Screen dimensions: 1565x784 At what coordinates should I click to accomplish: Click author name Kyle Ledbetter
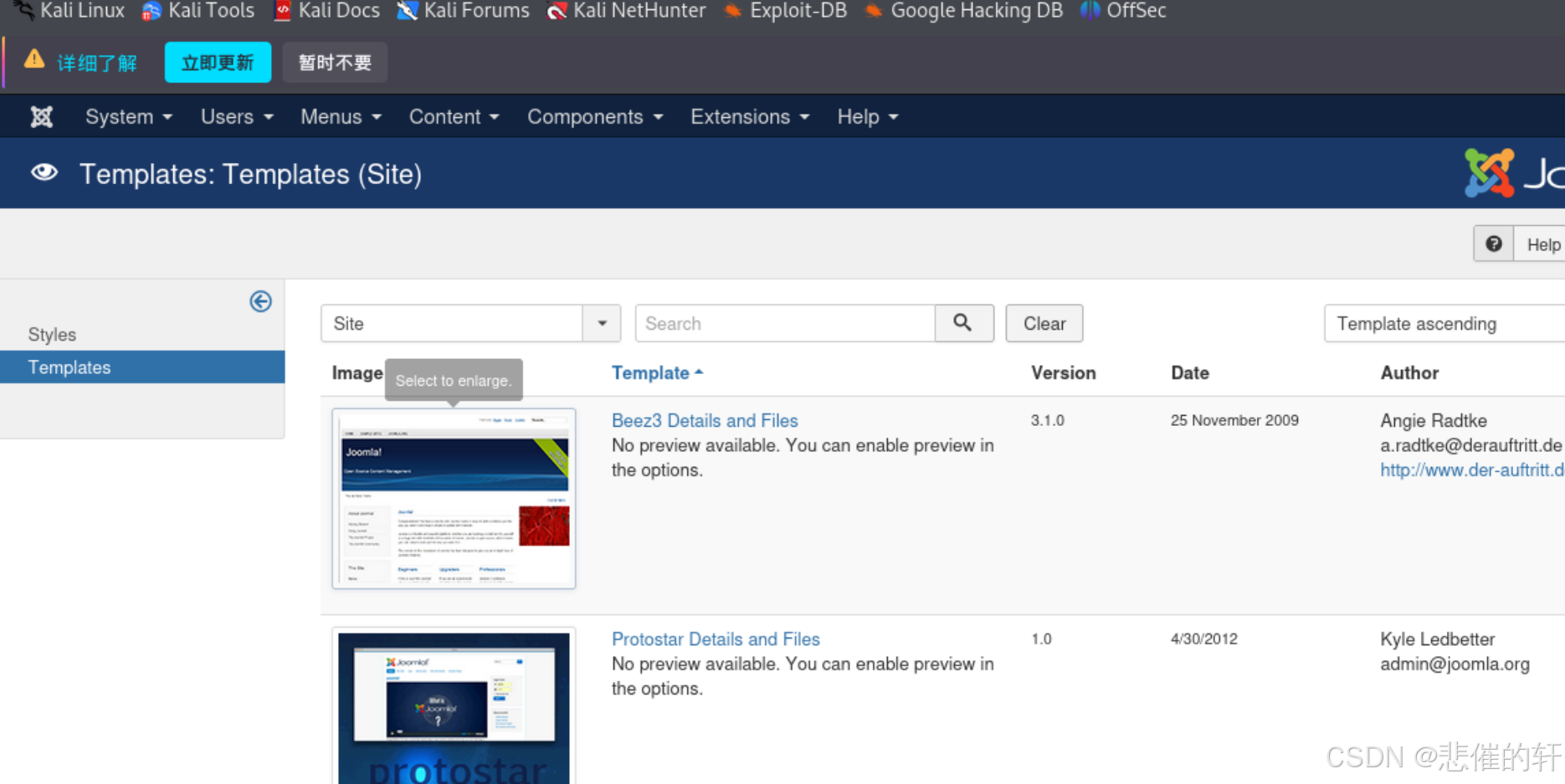(1437, 638)
